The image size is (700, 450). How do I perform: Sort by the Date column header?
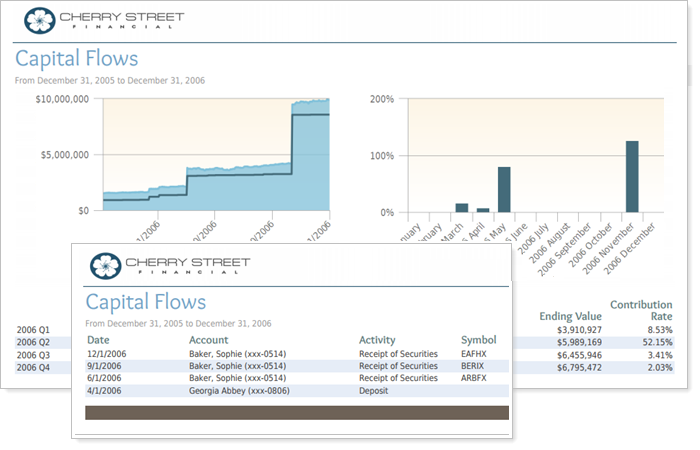pyautogui.click(x=98, y=340)
